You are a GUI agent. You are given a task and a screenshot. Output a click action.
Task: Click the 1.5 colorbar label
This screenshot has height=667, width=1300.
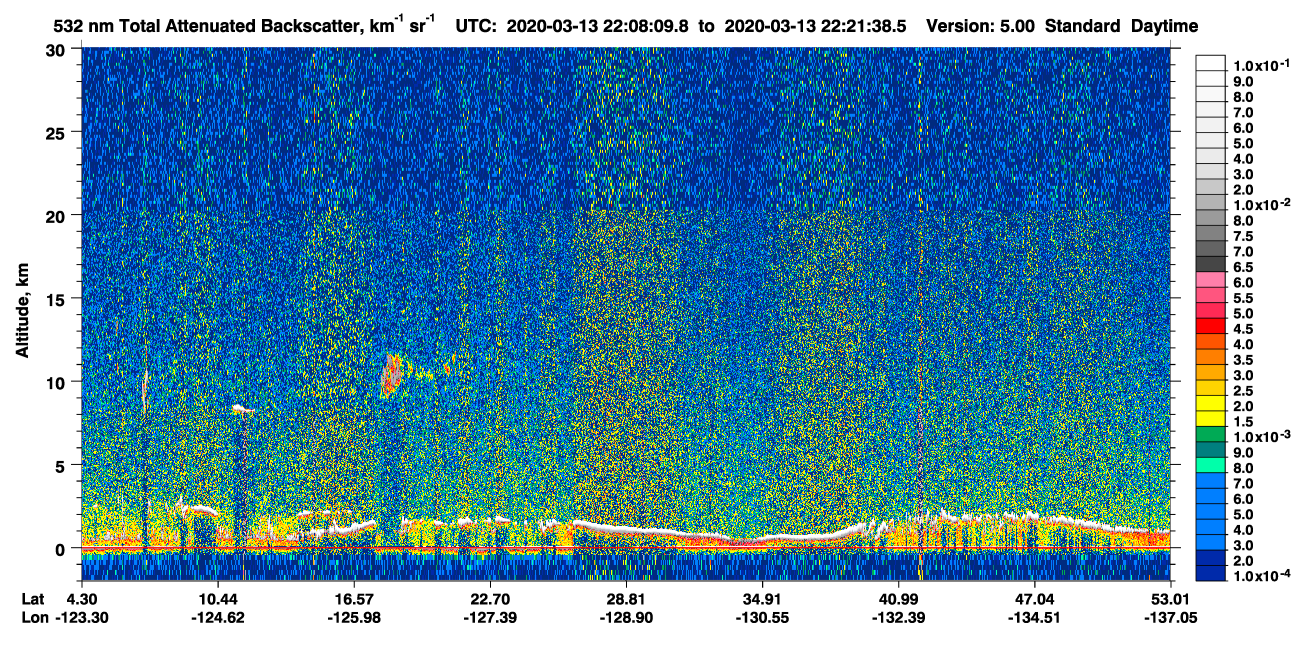1243,421
